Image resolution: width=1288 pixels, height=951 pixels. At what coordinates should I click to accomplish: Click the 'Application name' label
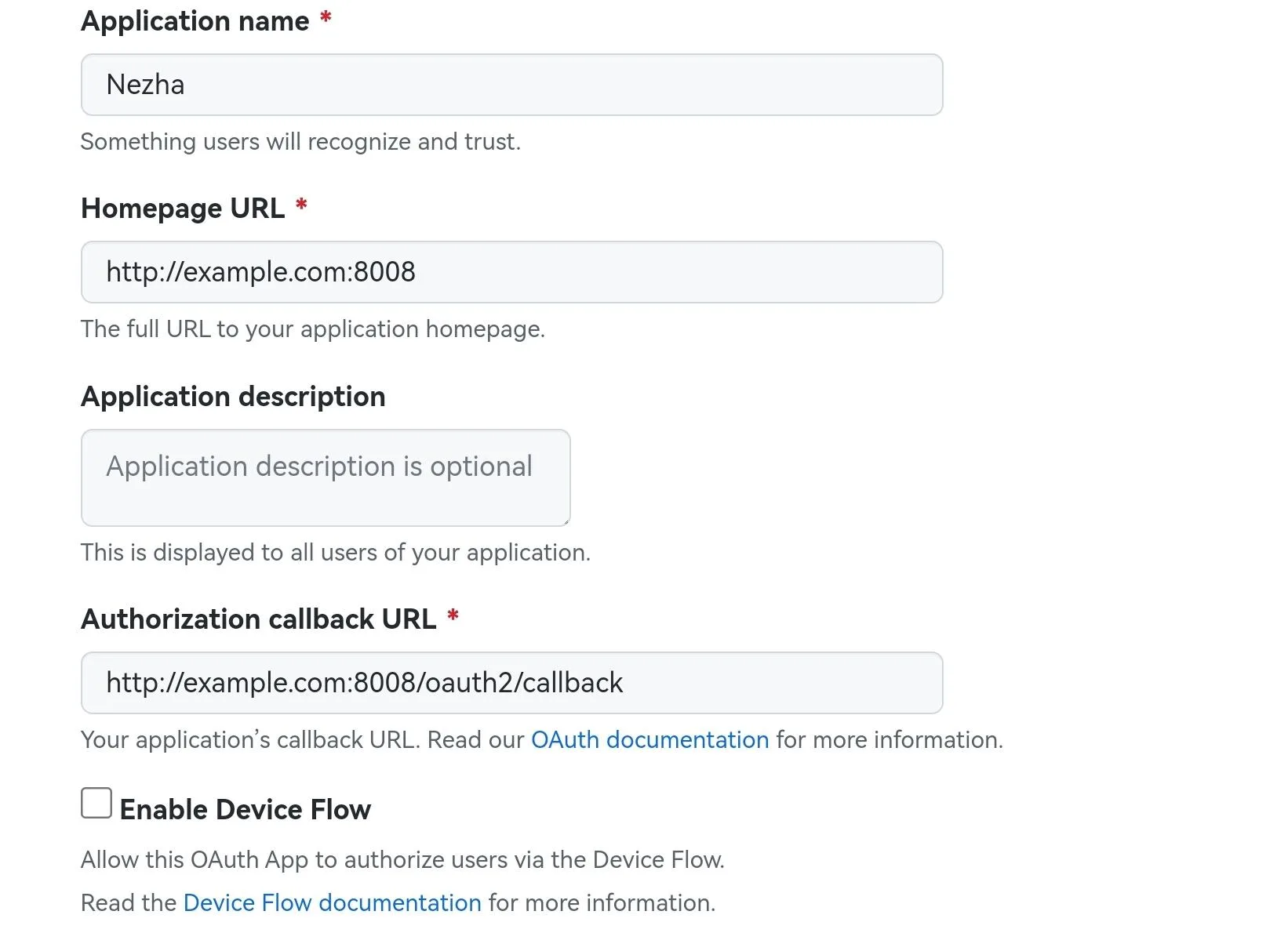(195, 21)
